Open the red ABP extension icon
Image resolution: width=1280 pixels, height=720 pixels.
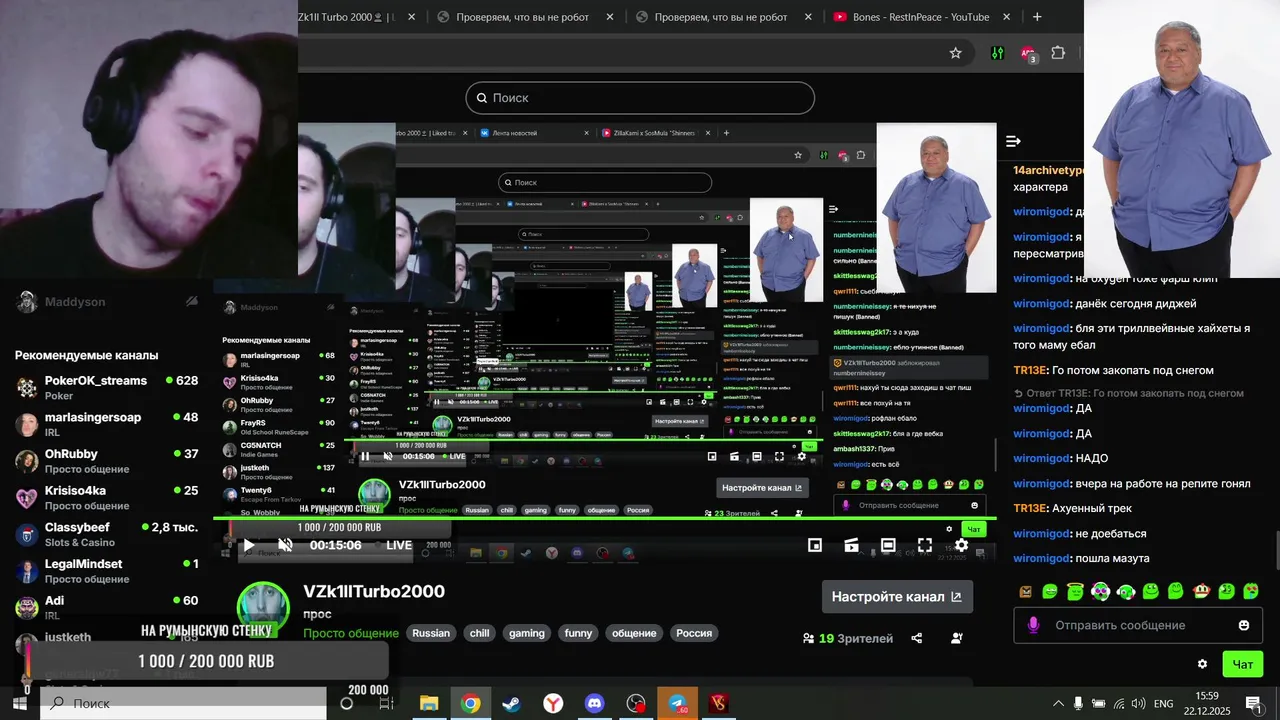(1028, 53)
